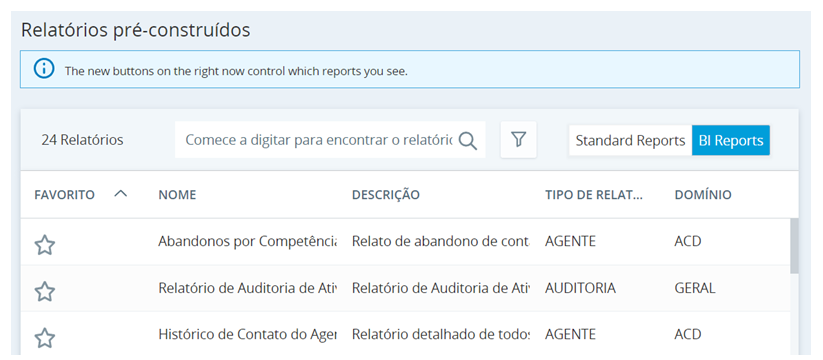
Task: Switch to the BI Reports tab
Action: coord(731,141)
